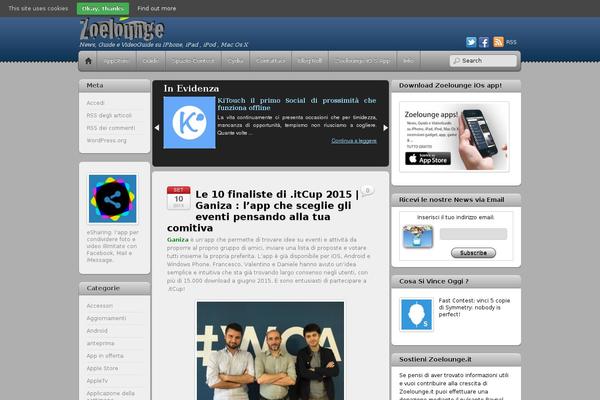
Task: Go to the home icon in navigation bar
Action: pos(88,61)
